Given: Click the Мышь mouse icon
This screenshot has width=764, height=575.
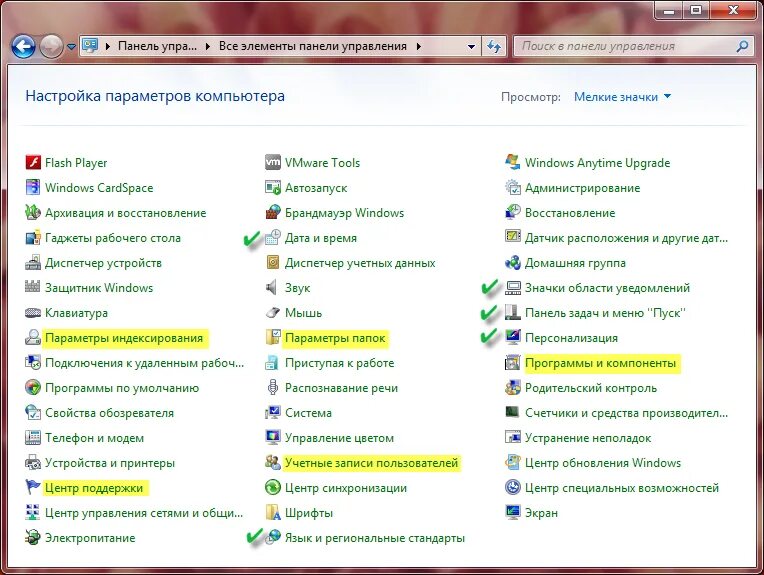Looking at the screenshot, I should [273, 312].
